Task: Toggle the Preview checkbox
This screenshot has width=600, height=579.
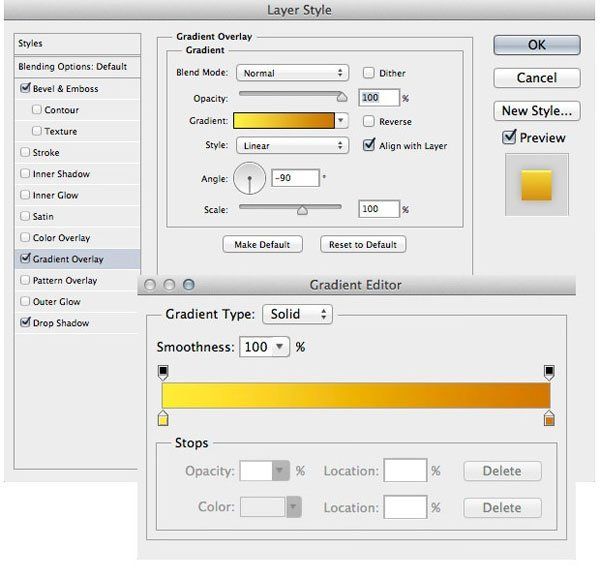Action: 509,137
